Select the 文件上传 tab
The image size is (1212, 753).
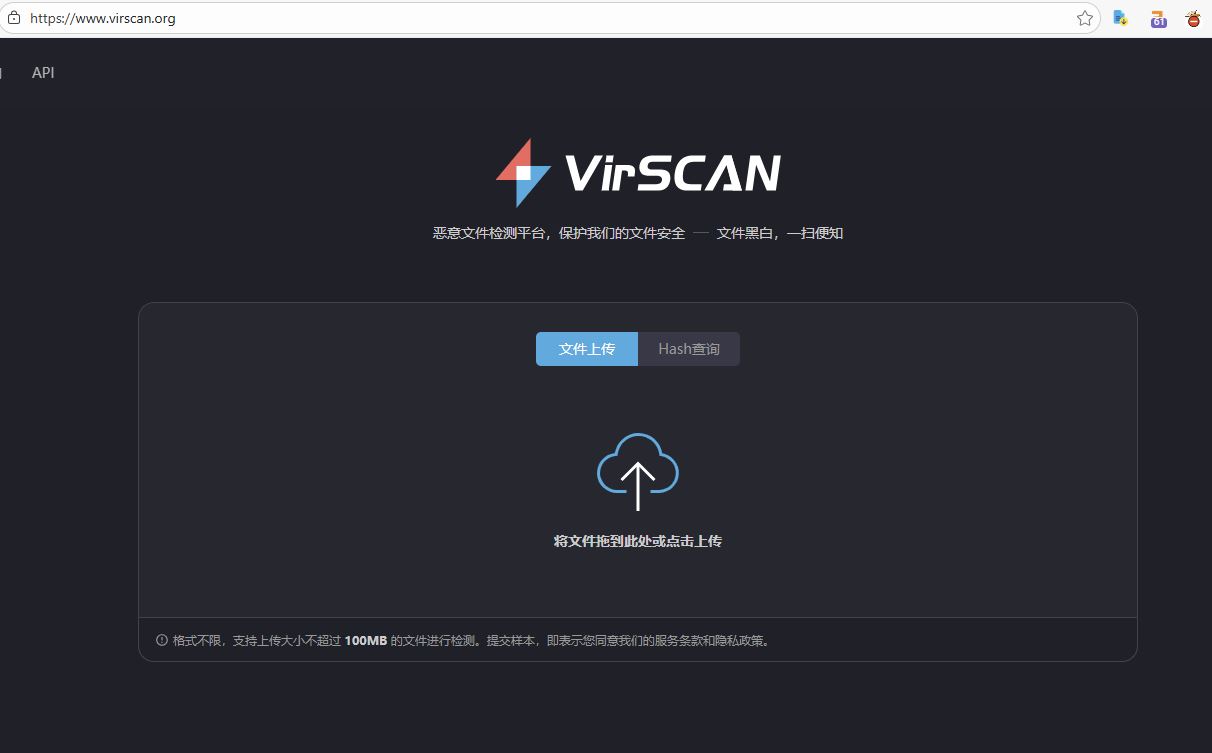tap(586, 348)
